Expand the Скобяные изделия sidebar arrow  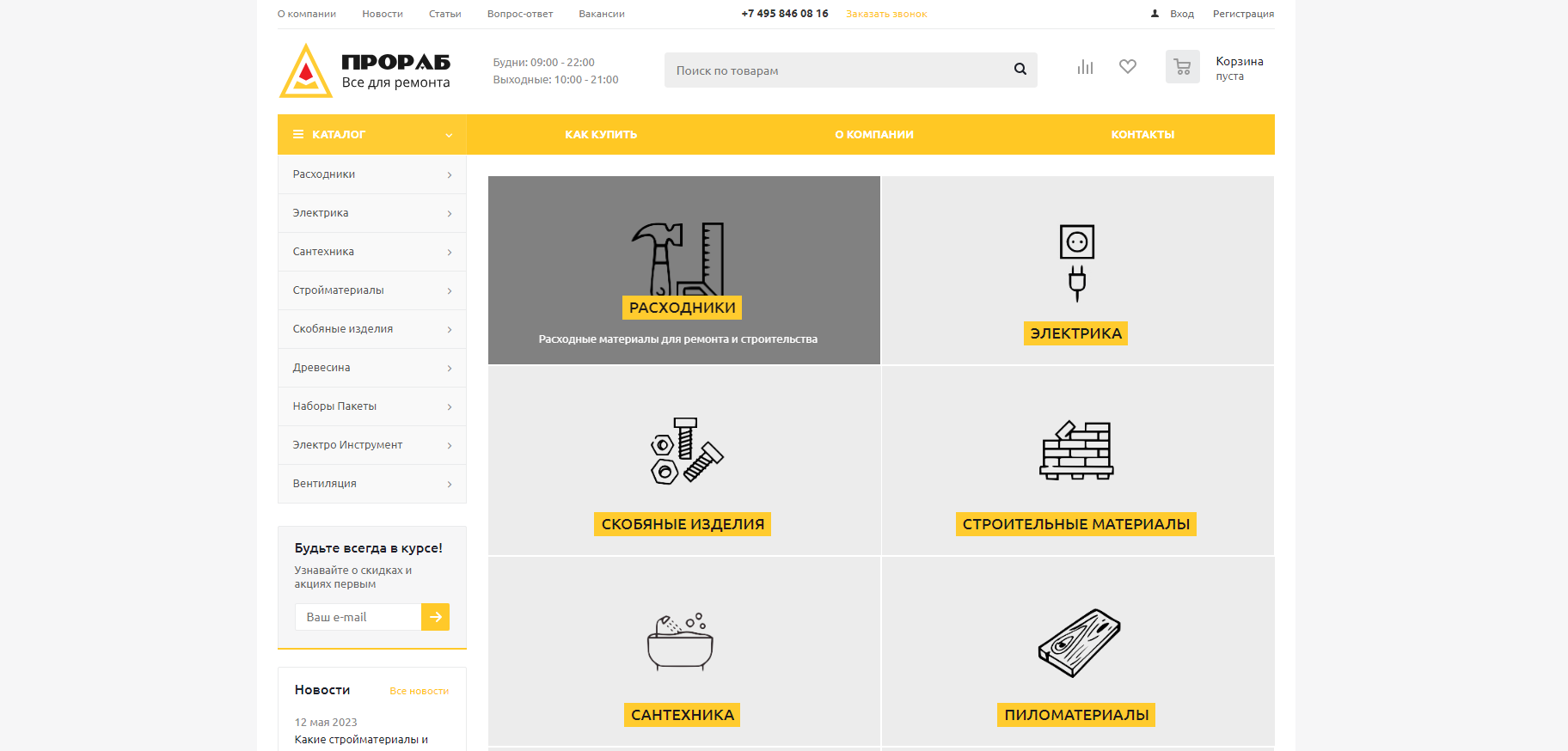[x=450, y=329]
